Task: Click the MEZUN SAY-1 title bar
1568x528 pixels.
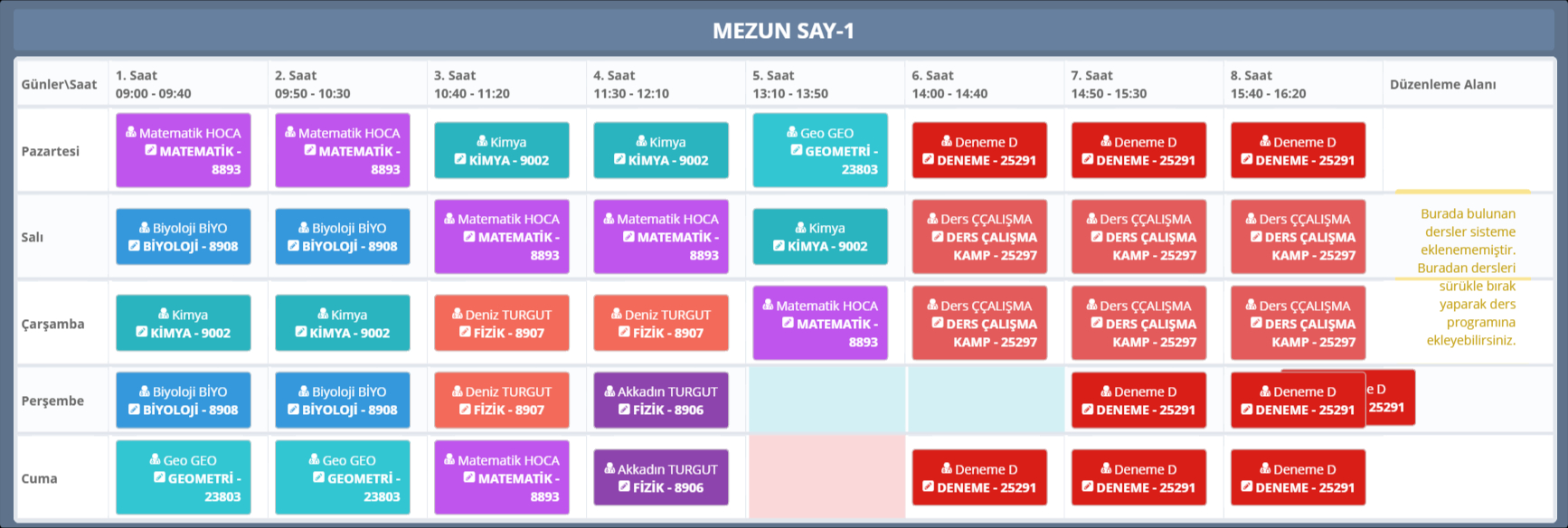Action: click(x=783, y=31)
